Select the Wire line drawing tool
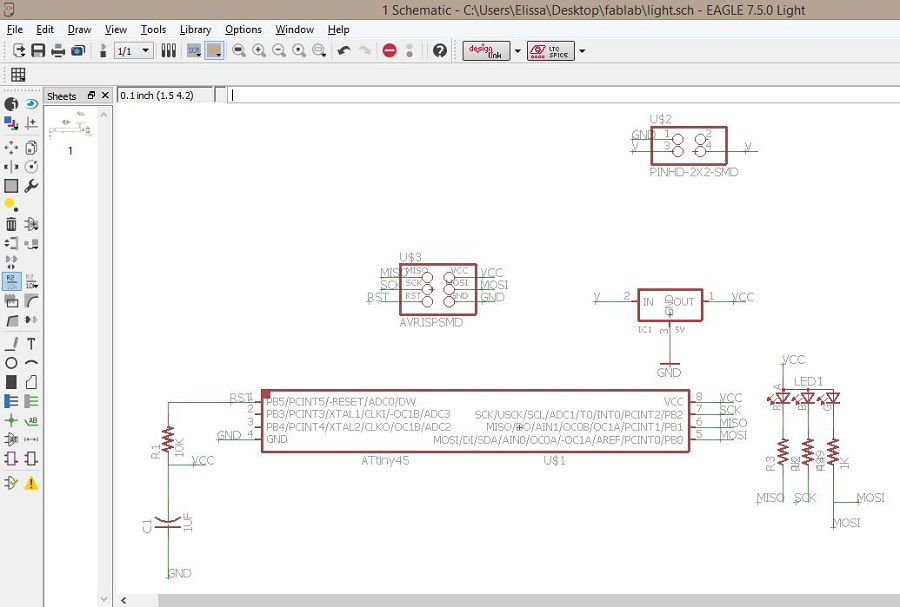The width and height of the screenshot is (900, 607). coord(11,344)
